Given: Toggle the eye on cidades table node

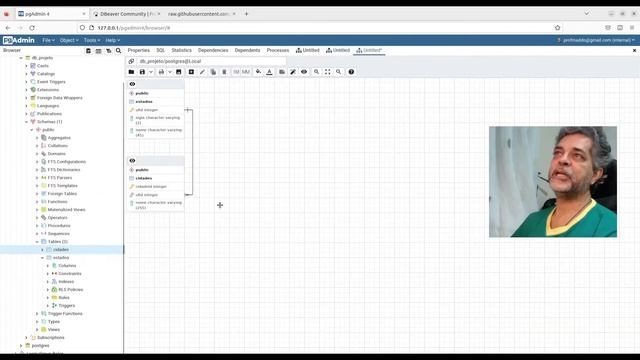Looking at the screenshot, I should [132, 161].
